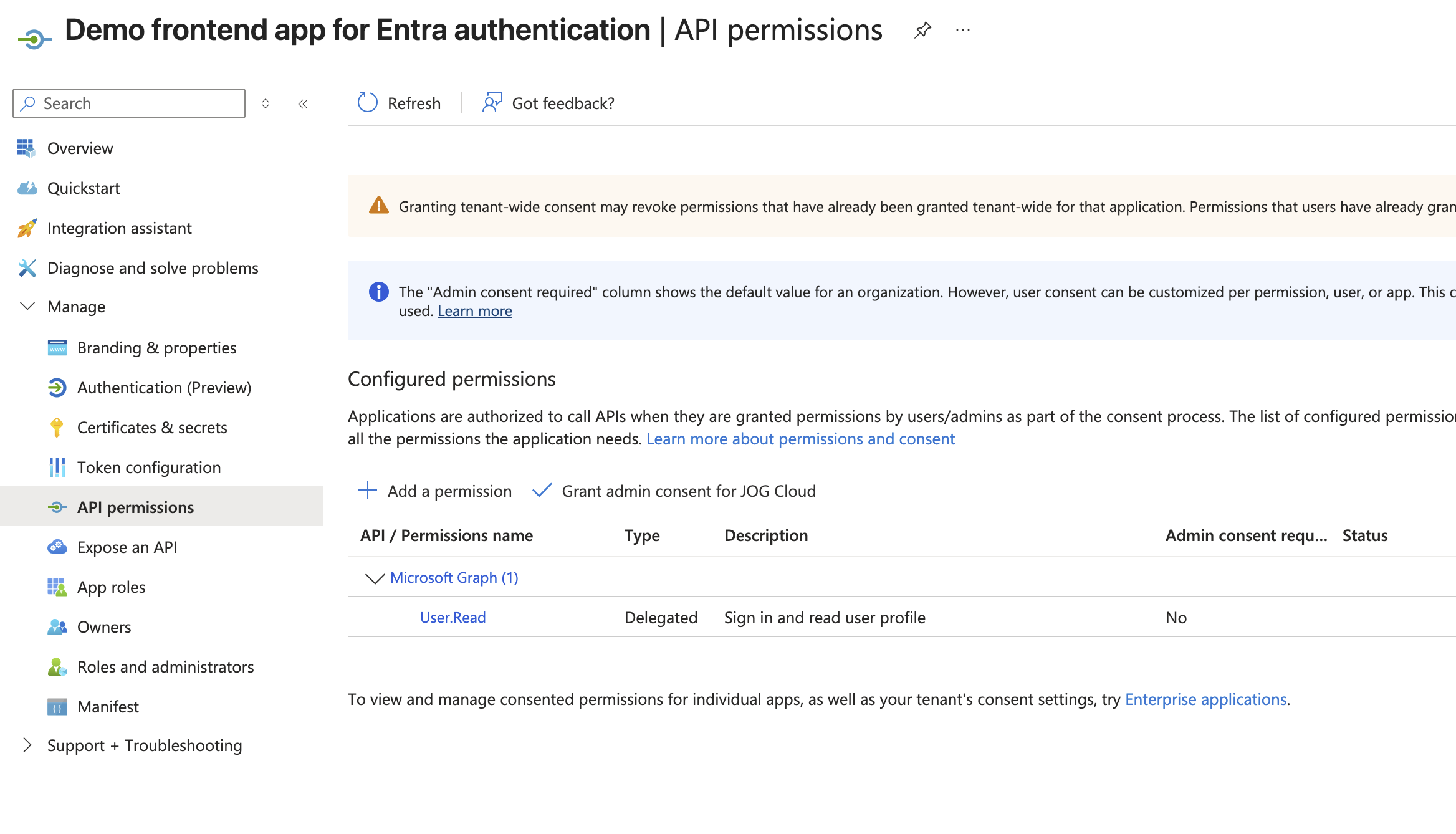Open API permissions menu item

point(161,507)
